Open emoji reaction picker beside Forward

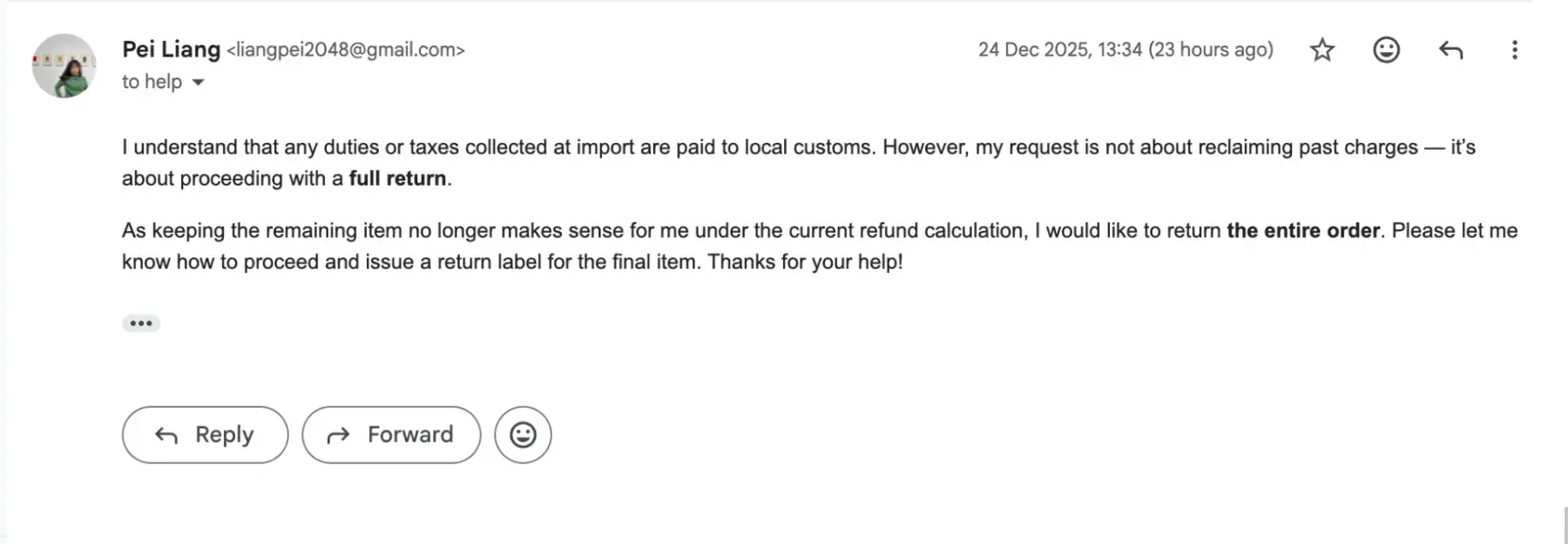pos(523,434)
